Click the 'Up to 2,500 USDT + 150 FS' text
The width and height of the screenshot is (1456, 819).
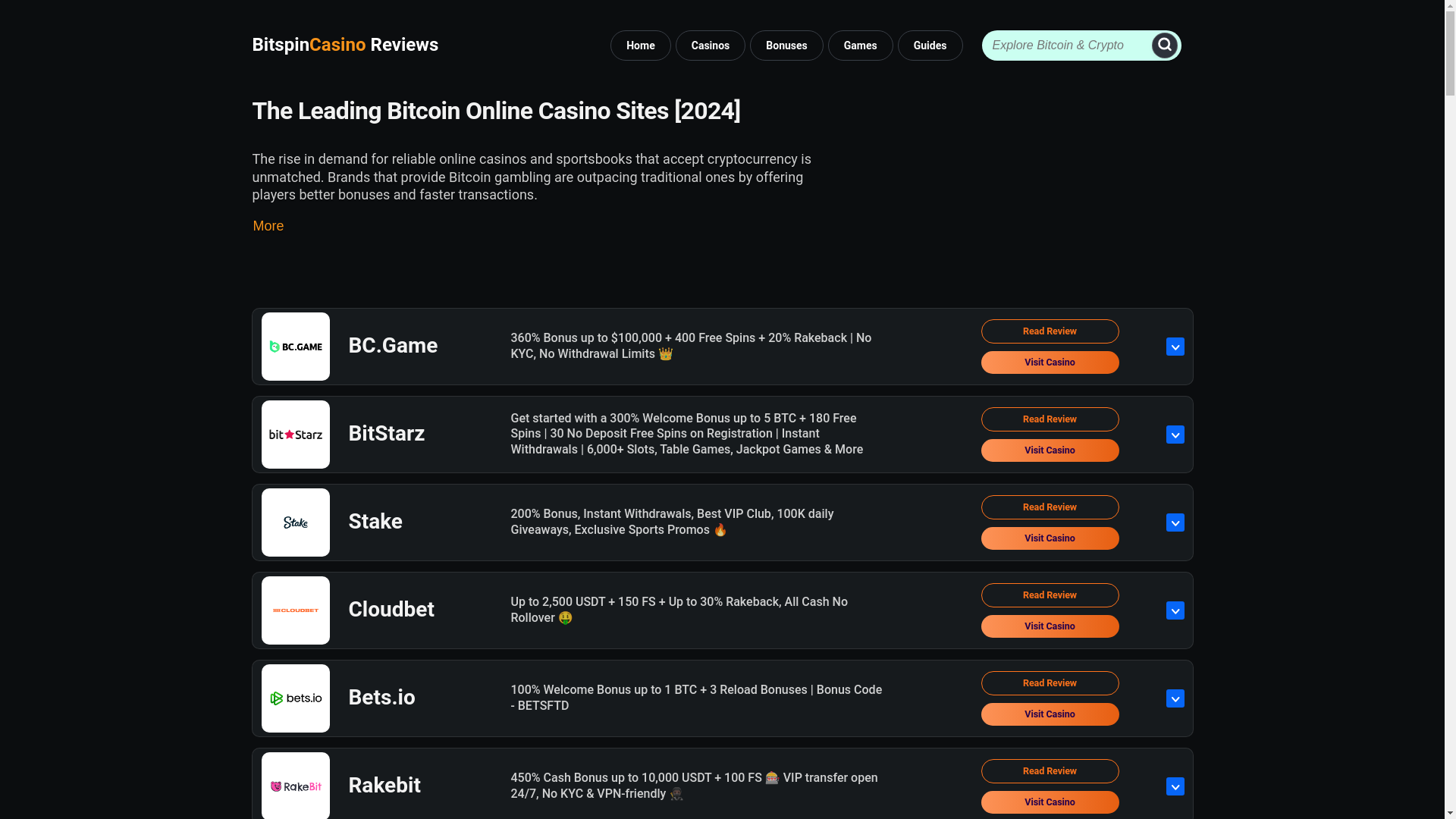tap(679, 610)
